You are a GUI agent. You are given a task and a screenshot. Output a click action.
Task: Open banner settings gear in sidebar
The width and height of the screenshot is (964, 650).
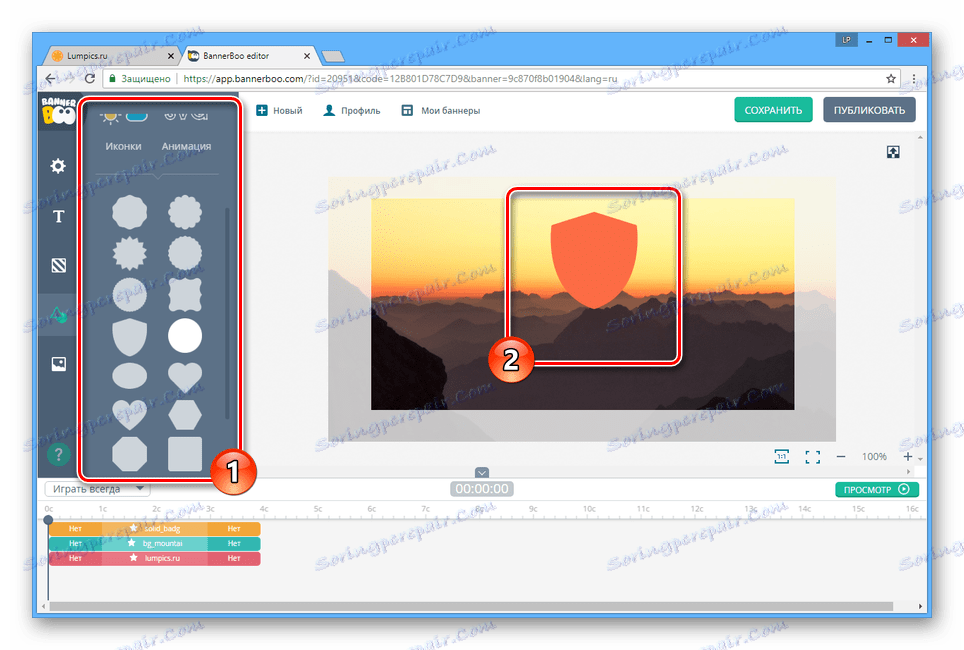pos(58,166)
